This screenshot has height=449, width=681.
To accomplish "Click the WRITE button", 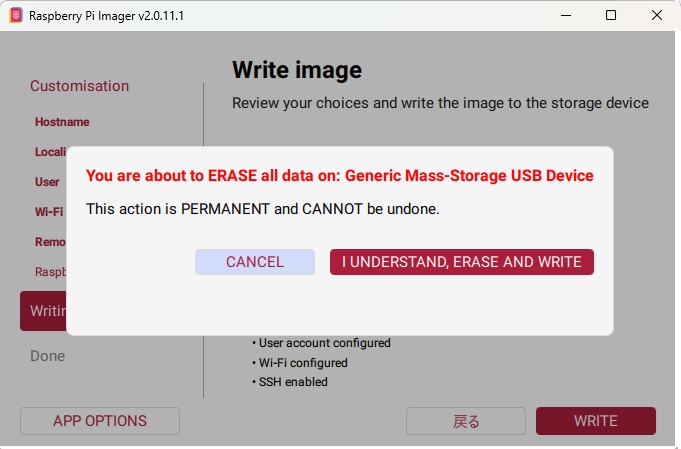I will 595,421.
